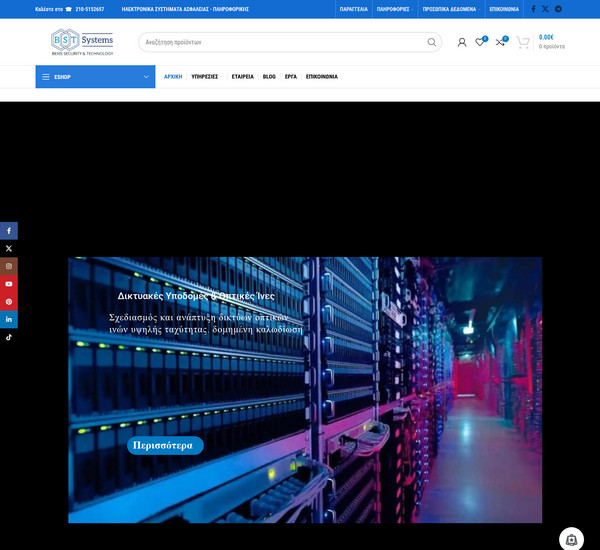Open the ΕΡΓΑ menu item
Viewport: 600px width, 550px height.
(291, 77)
